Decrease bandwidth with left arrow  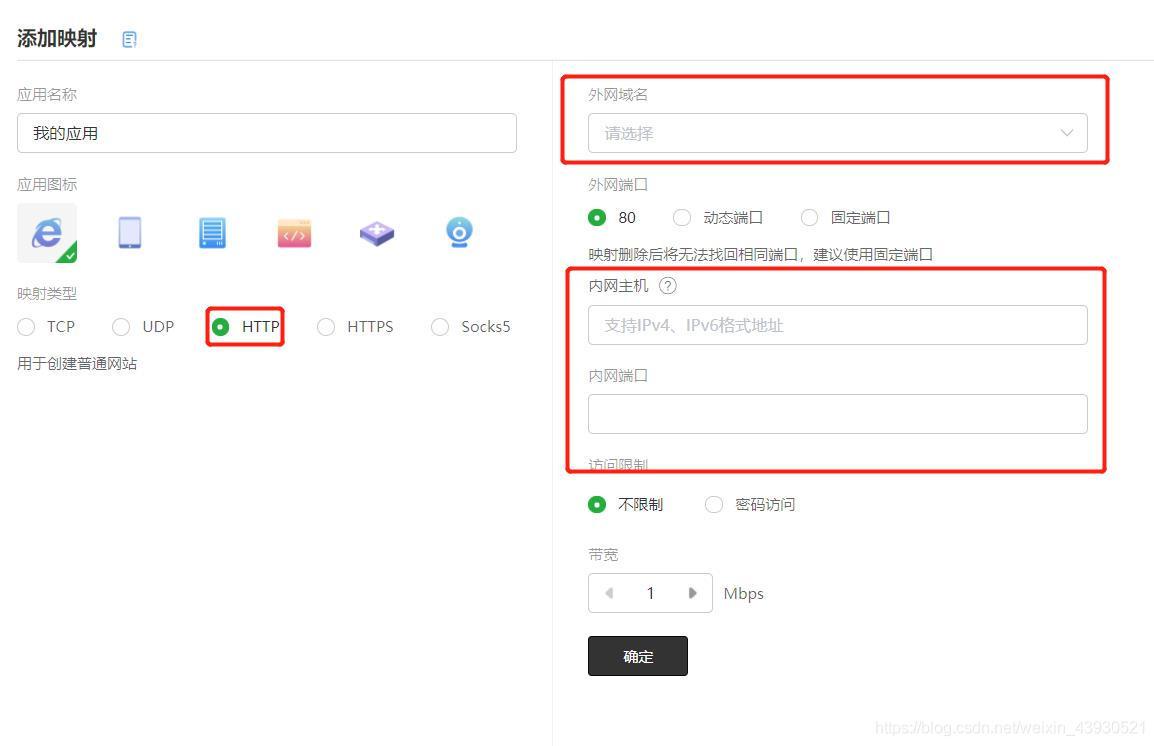(x=609, y=593)
